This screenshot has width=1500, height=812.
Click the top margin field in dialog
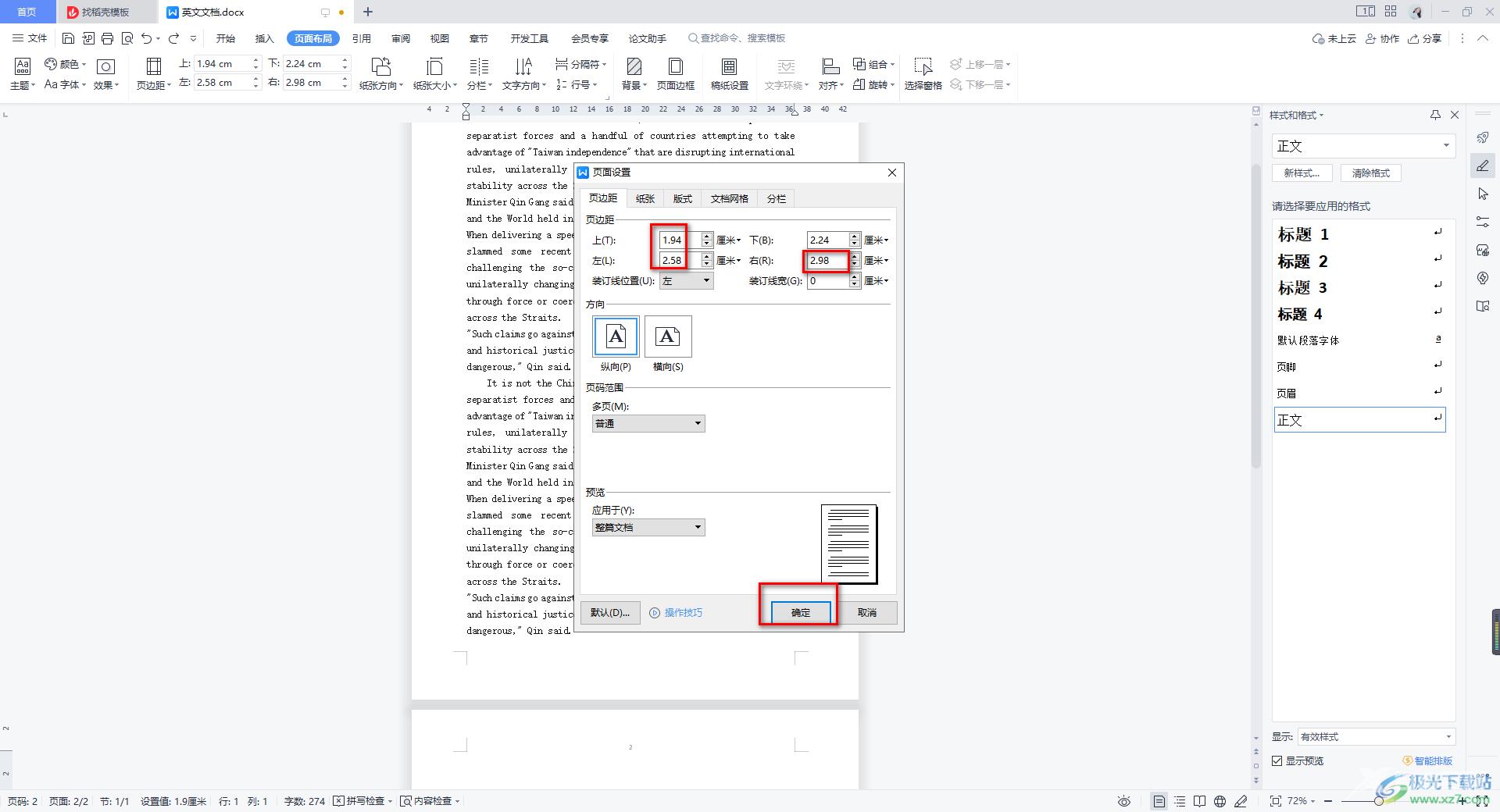click(x=680, y=240)
